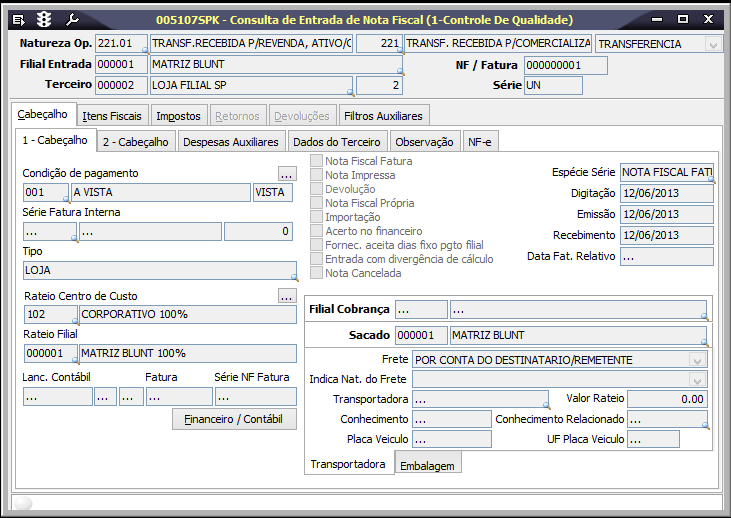
Task: Click the Placa Veiculo field
Action: (452, 439)
